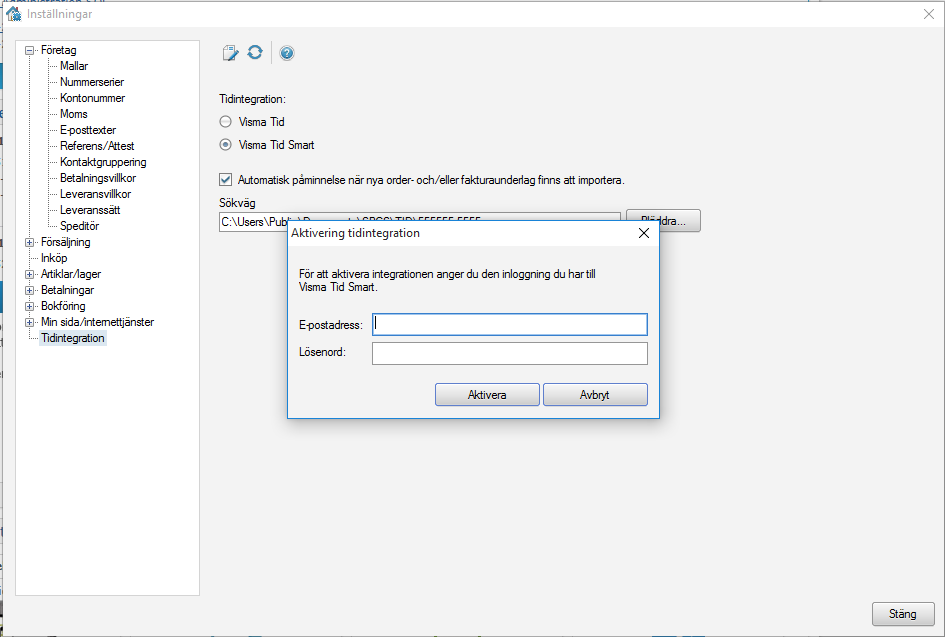Select Moms in the tree
Image resolution: width=945 pixels, height=637 pixels.
[x=74, y=114]
